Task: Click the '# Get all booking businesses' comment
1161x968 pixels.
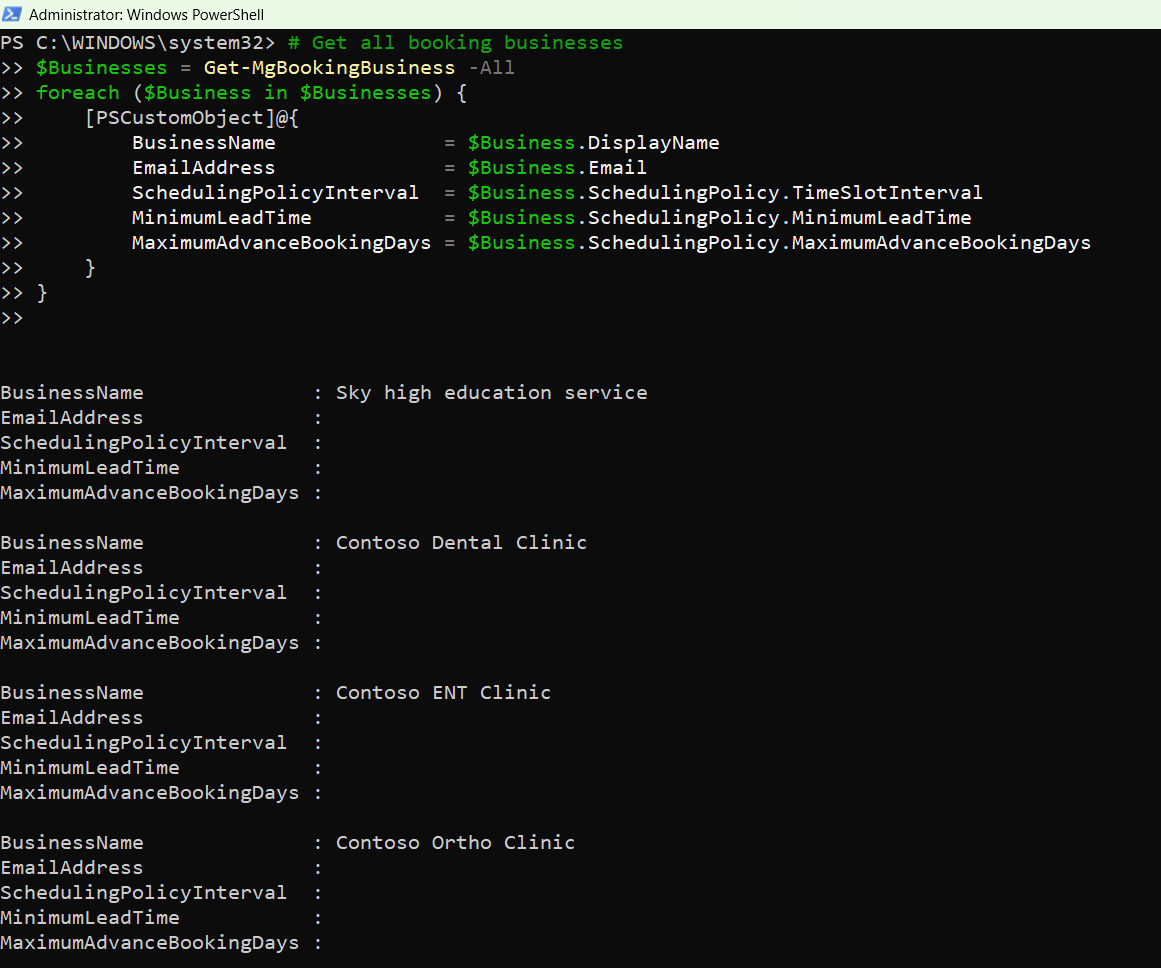Action: 455,43
